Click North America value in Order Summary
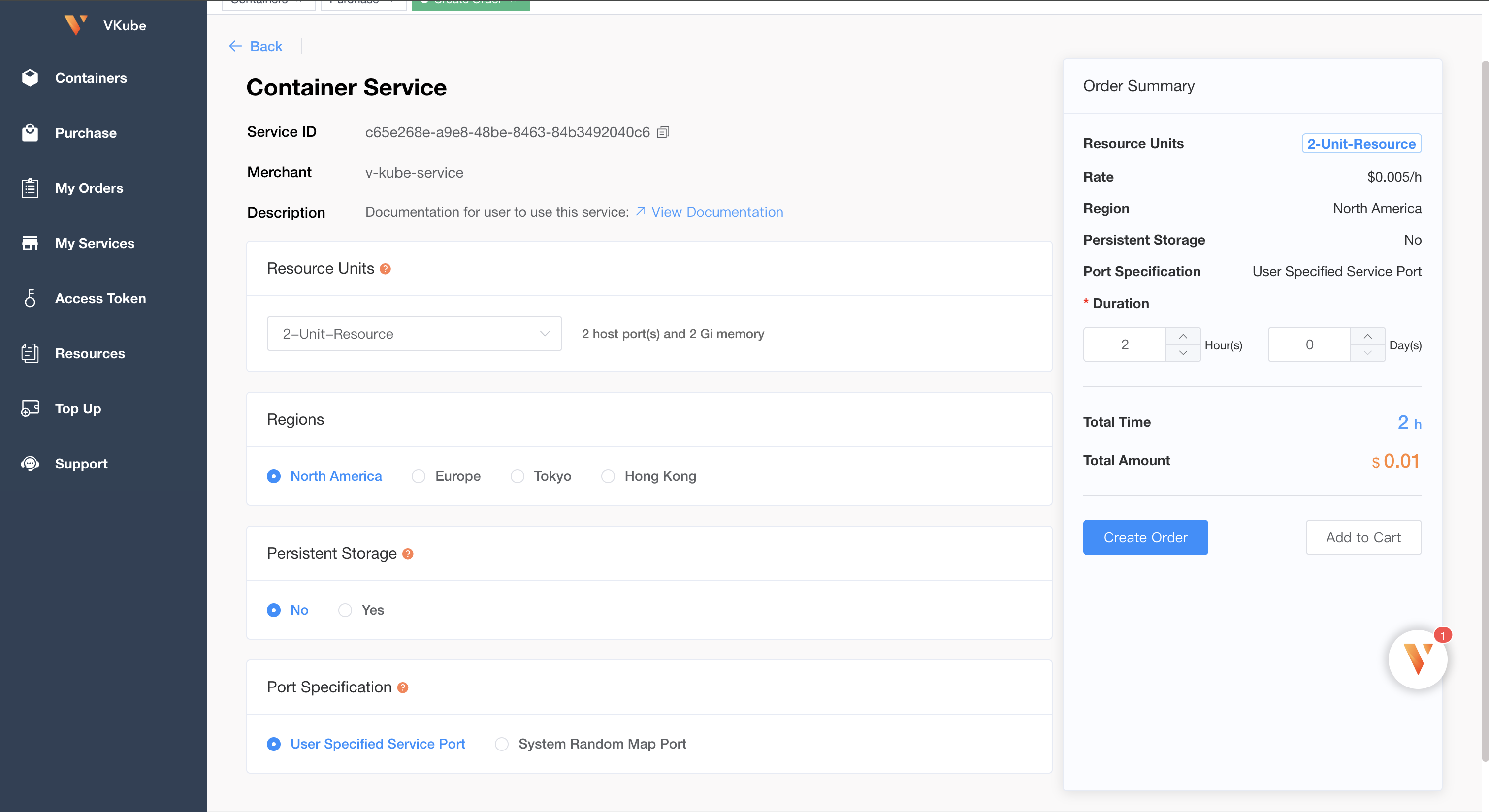 pos(1377,208)
